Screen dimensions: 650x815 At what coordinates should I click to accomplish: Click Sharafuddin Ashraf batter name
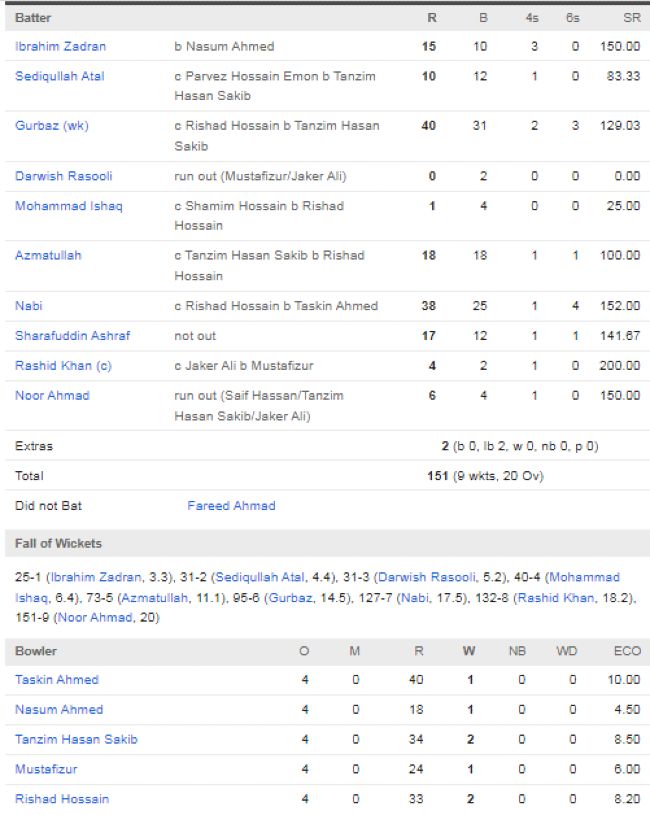72,336
